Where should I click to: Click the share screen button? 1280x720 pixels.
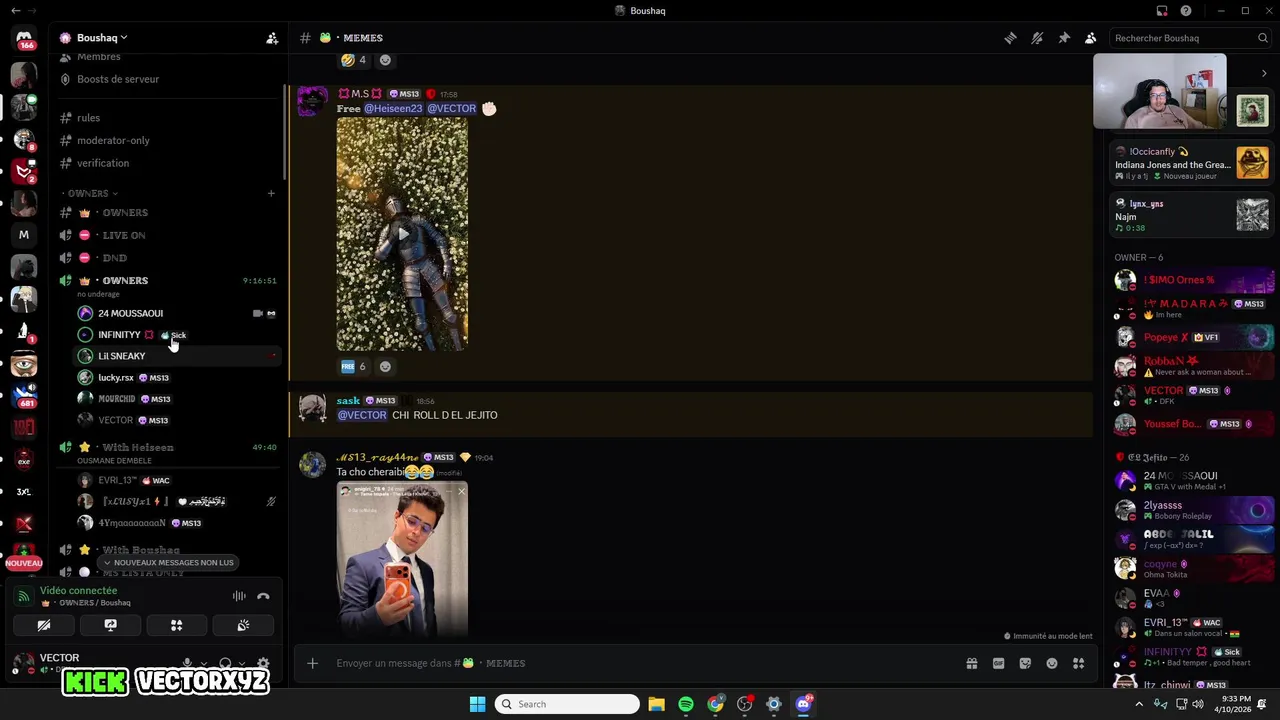[110, 625]
